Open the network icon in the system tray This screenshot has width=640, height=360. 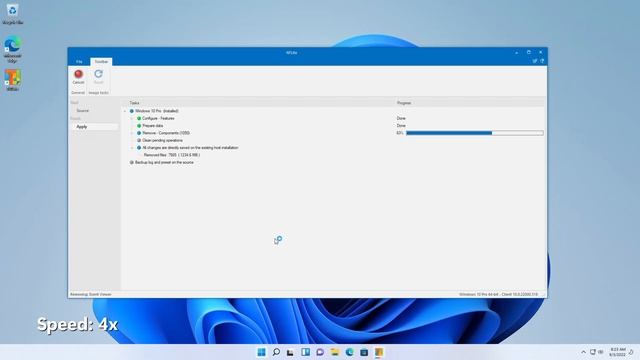pos(593,352)
